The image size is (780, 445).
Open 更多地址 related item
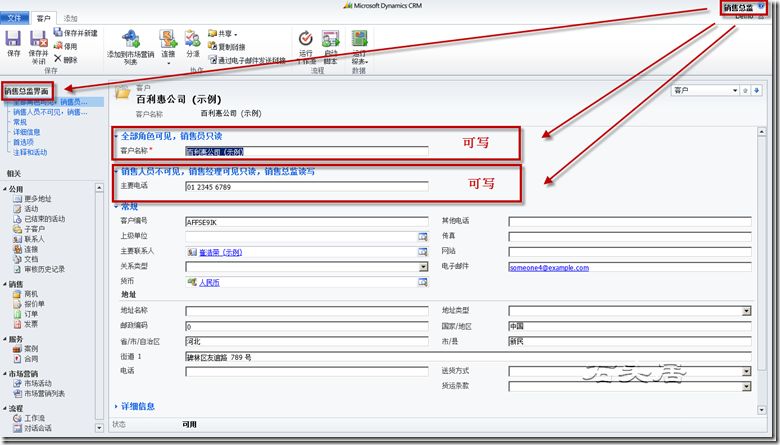(x=33, y=199)
